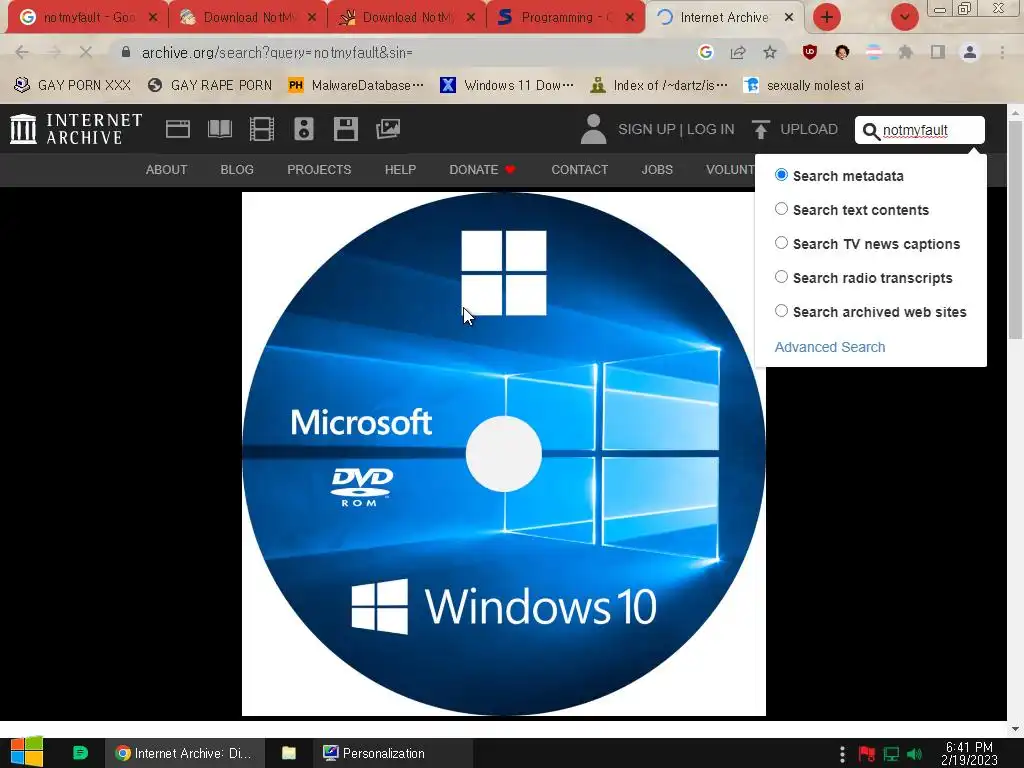Click the Windows 10 DVD disc image
Screen dimensions: 1024x768
tap(504, 454)
